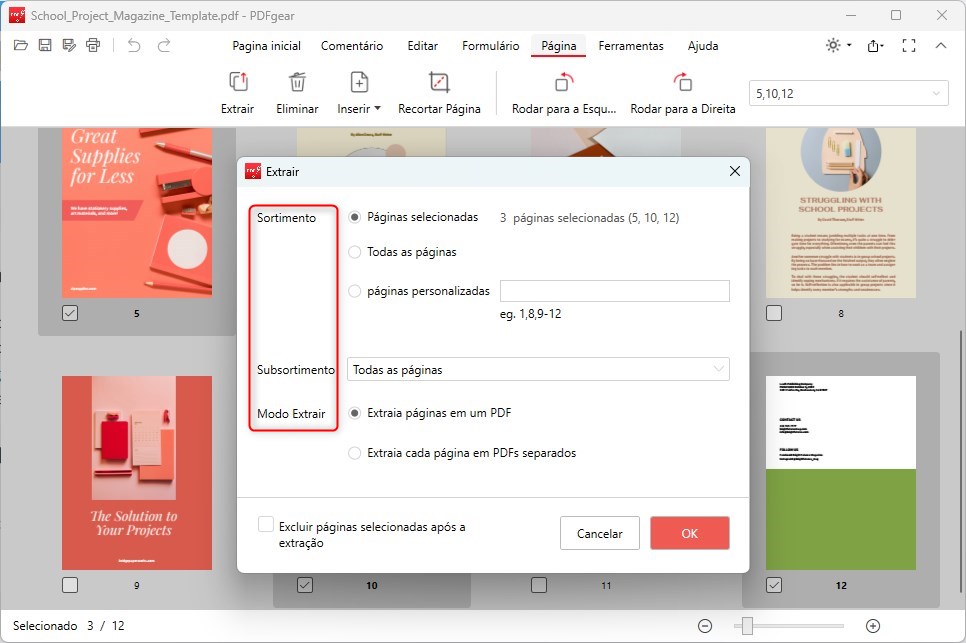
Task: Switch to the Ferramentas tab
Action: (633, 46)
